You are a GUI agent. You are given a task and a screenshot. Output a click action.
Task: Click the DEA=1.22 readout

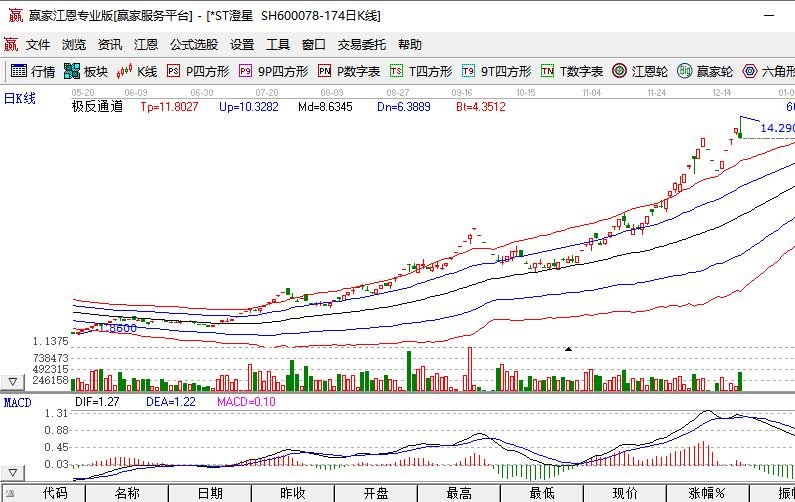point(171,402)
